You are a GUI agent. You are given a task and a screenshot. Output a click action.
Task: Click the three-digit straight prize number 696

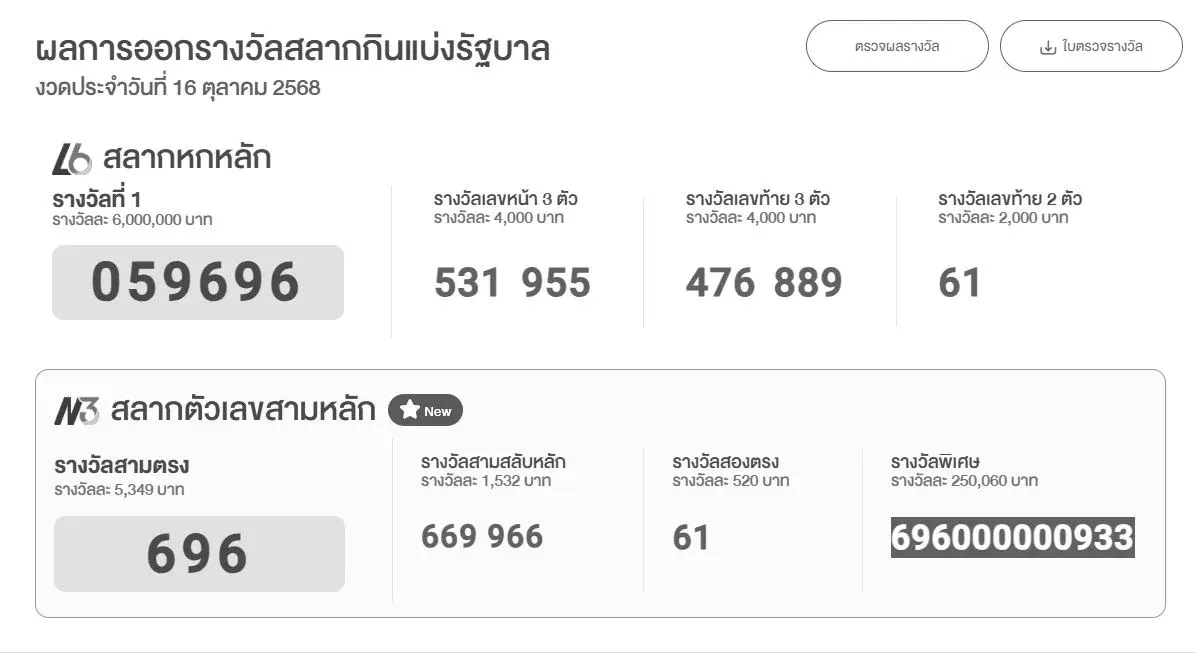[198, 553]
